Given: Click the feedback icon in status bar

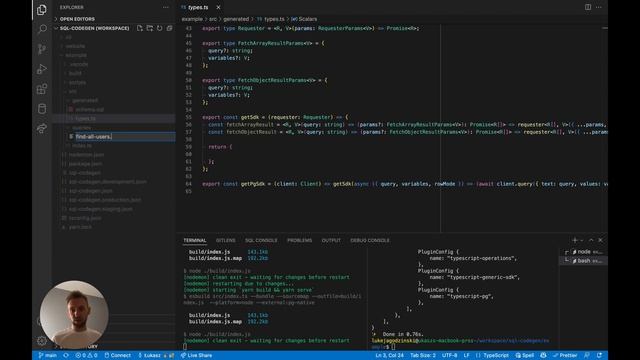Looking at the screenshot, I should tap(587, 356).
